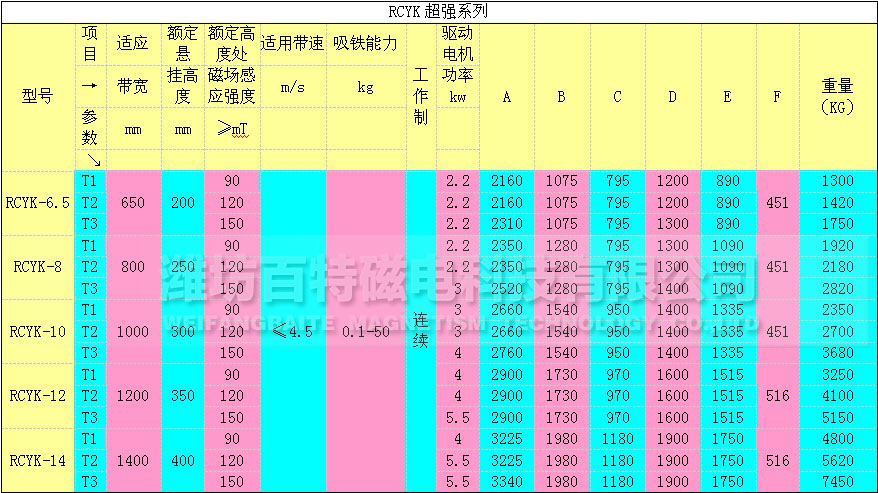Screen dimensions: 878x493
Task: Click the RCYK-6.5 model cell
Action: (x=37, y=202)
